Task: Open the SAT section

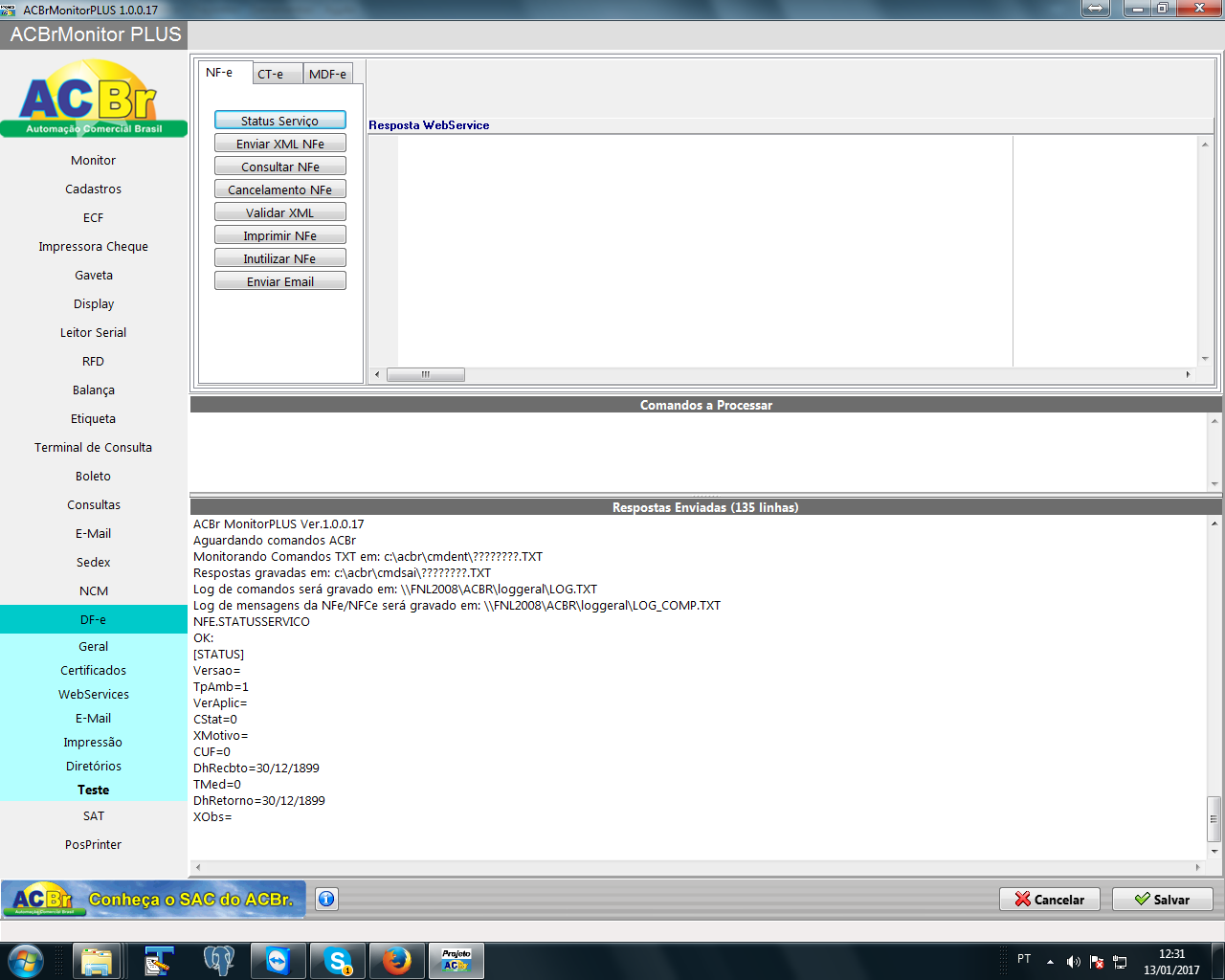Action: tap(94, 815)
